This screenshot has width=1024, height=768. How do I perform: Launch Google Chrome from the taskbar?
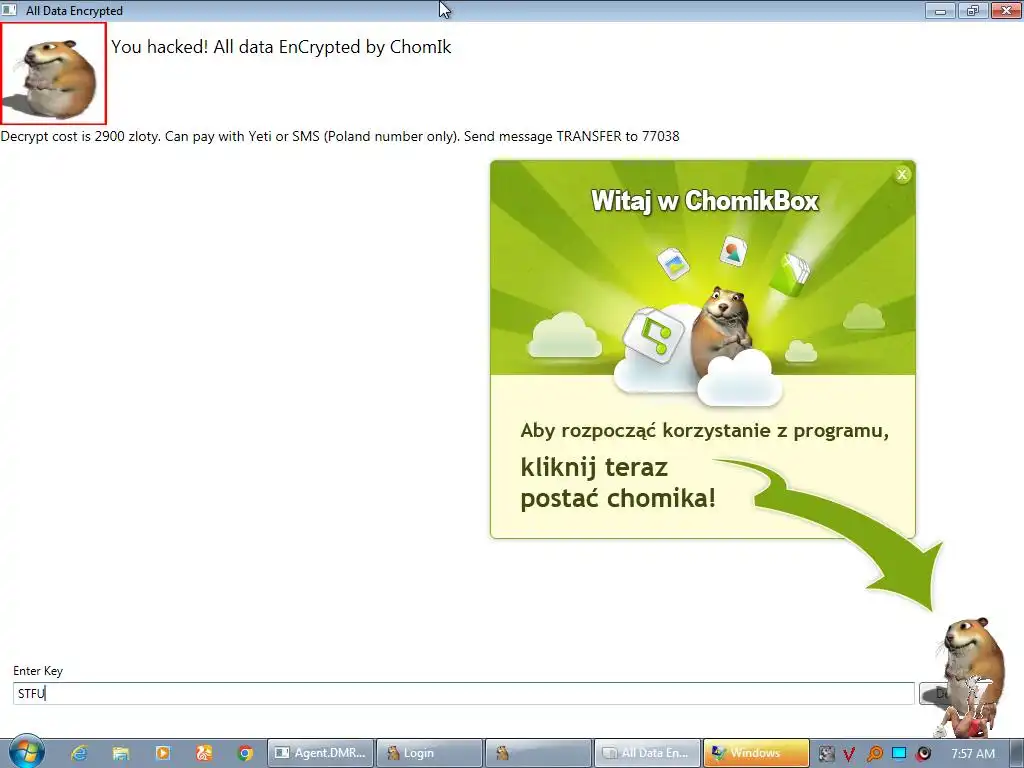click(x=246, y=753)
